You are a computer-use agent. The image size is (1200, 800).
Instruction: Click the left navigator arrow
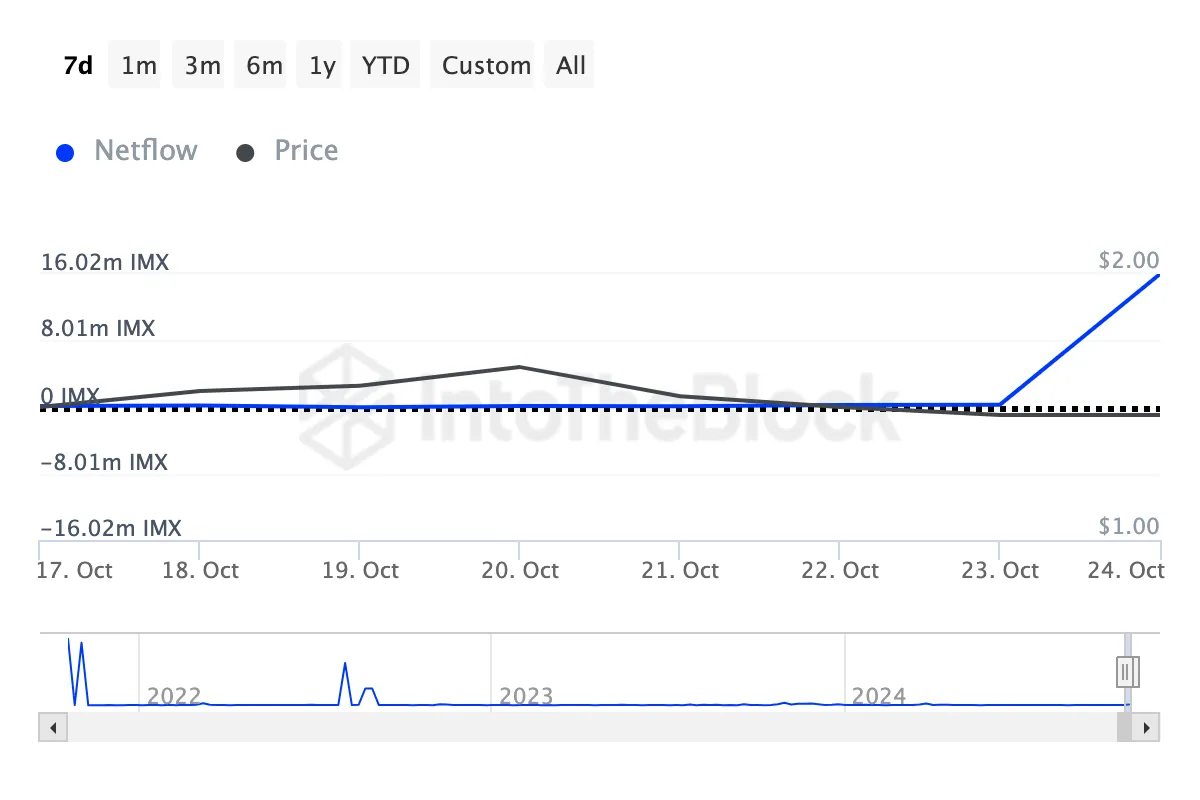52,727
